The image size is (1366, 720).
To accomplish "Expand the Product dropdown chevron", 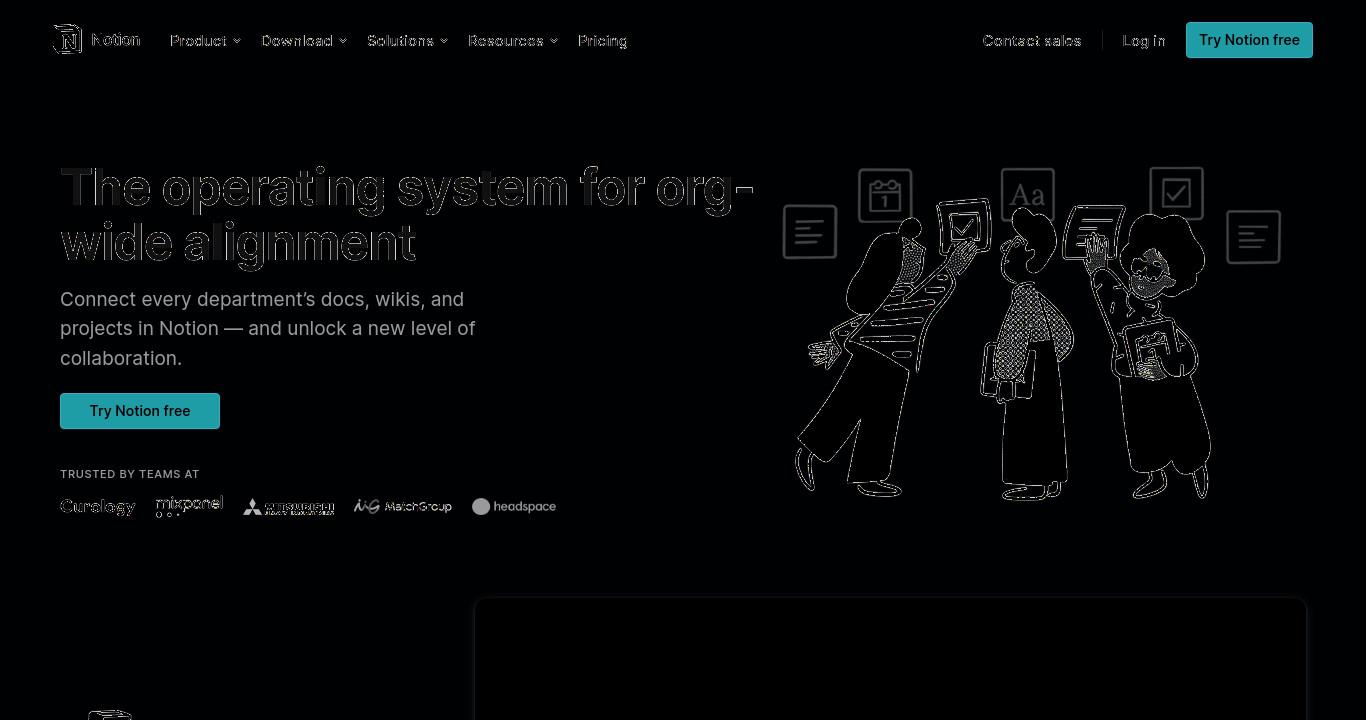I will 237,41.
